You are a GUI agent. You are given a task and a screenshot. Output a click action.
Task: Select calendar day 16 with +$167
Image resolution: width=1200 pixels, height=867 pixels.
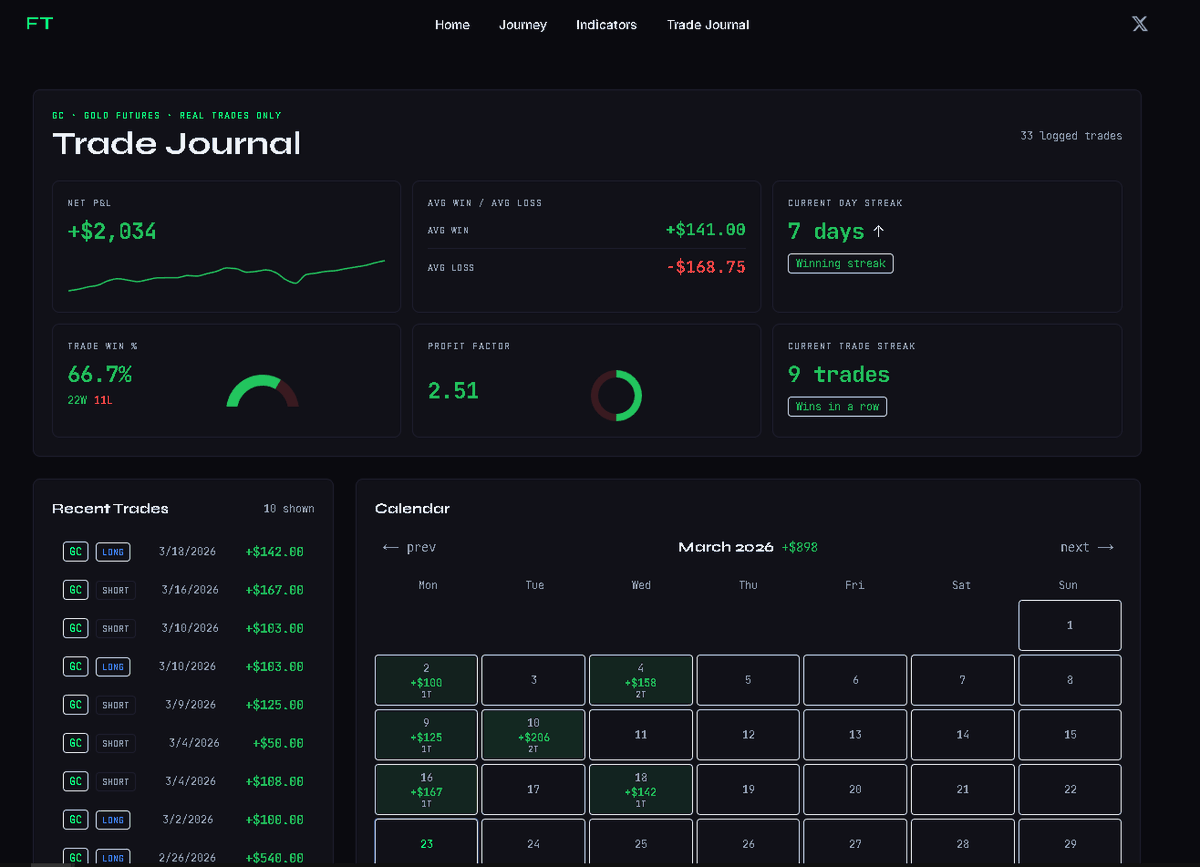pos(428,790)
